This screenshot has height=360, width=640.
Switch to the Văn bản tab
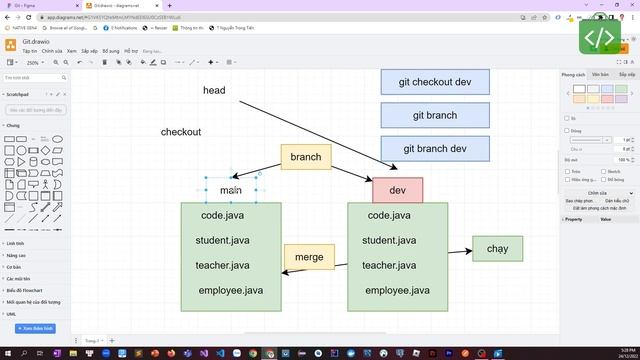(x=600, y=75)
